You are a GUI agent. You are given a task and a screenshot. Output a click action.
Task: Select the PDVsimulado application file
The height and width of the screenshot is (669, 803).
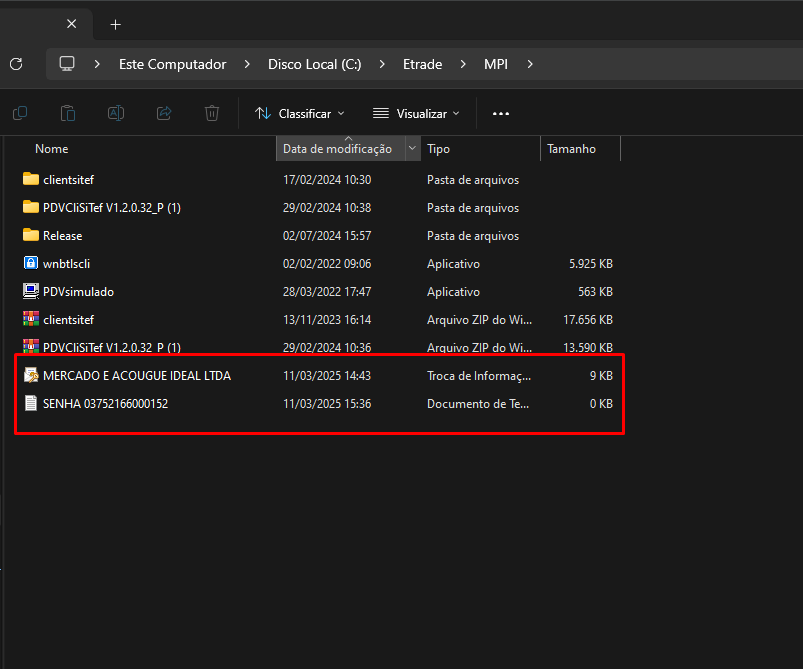(x=78, y=292)
